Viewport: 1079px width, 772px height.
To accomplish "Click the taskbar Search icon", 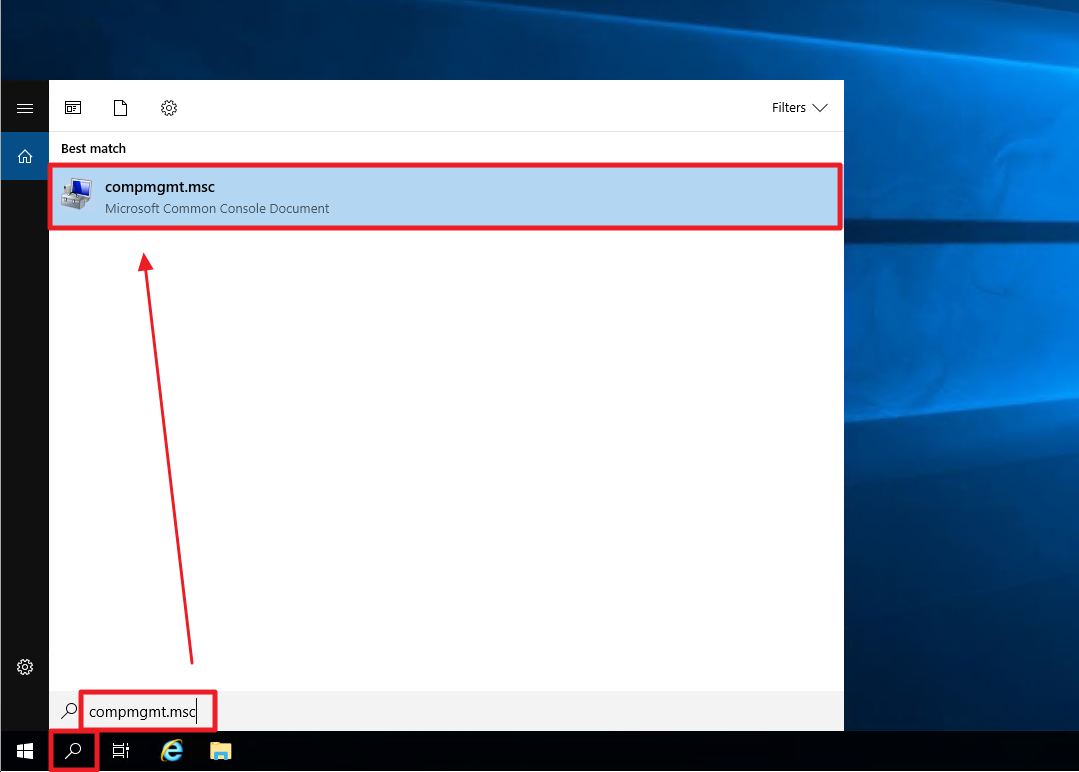I will point(73,751).
